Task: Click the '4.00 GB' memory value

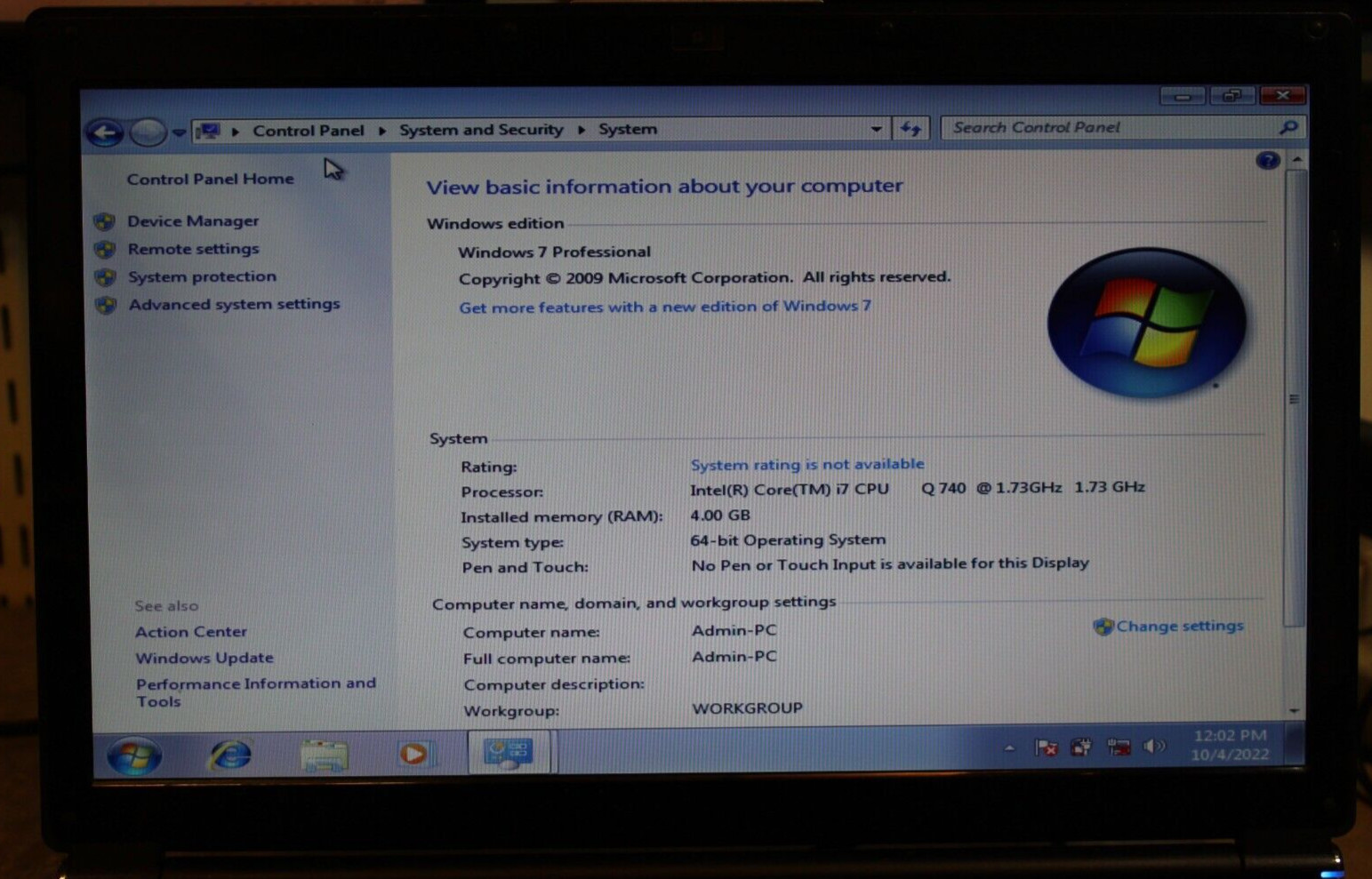Action: (720, 515)
